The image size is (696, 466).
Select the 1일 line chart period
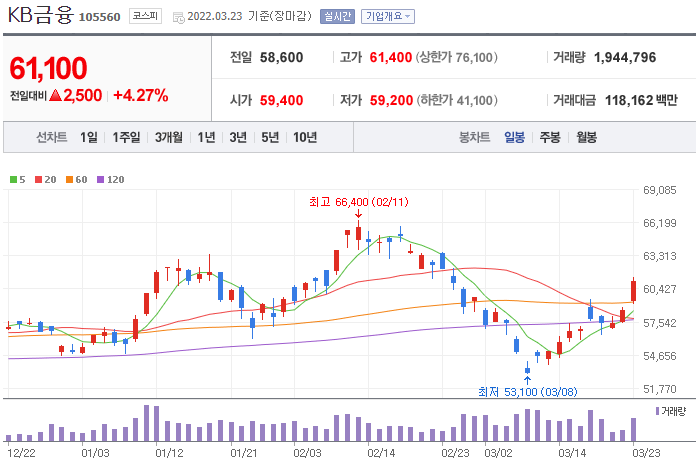coord(89,137)
